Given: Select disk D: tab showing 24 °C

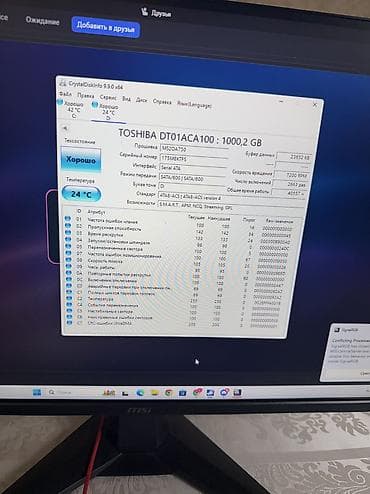Looking at the screenshot, I should pyautogui.click(x=108, y=112).
